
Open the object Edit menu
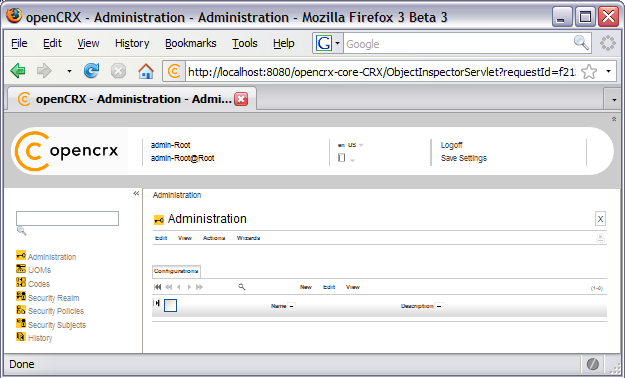pyautogui.click(x=161, y=238)
